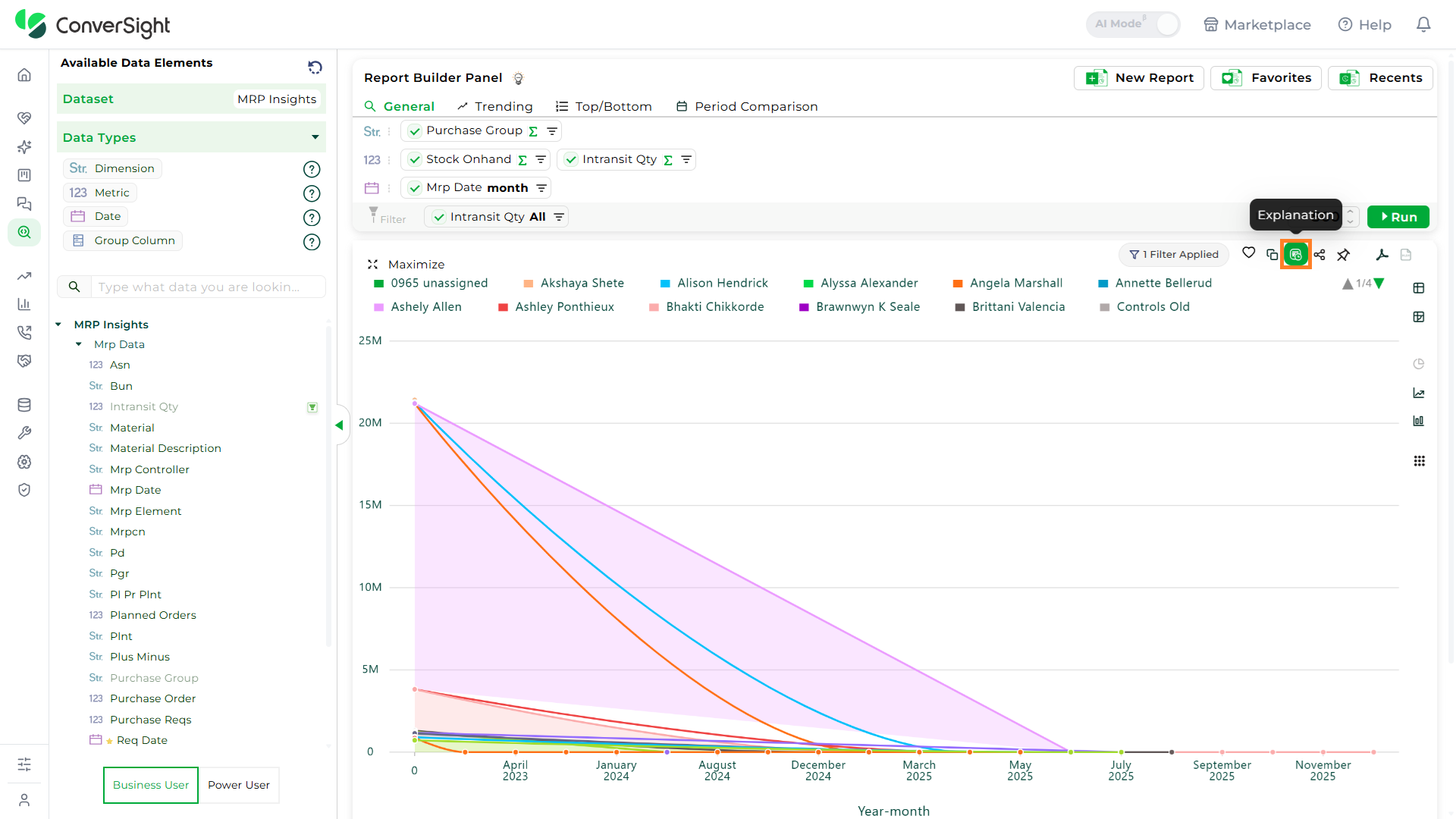Click the New Report button
The height and width of the screenshot is (819, 1456).
pos(1139,78)
